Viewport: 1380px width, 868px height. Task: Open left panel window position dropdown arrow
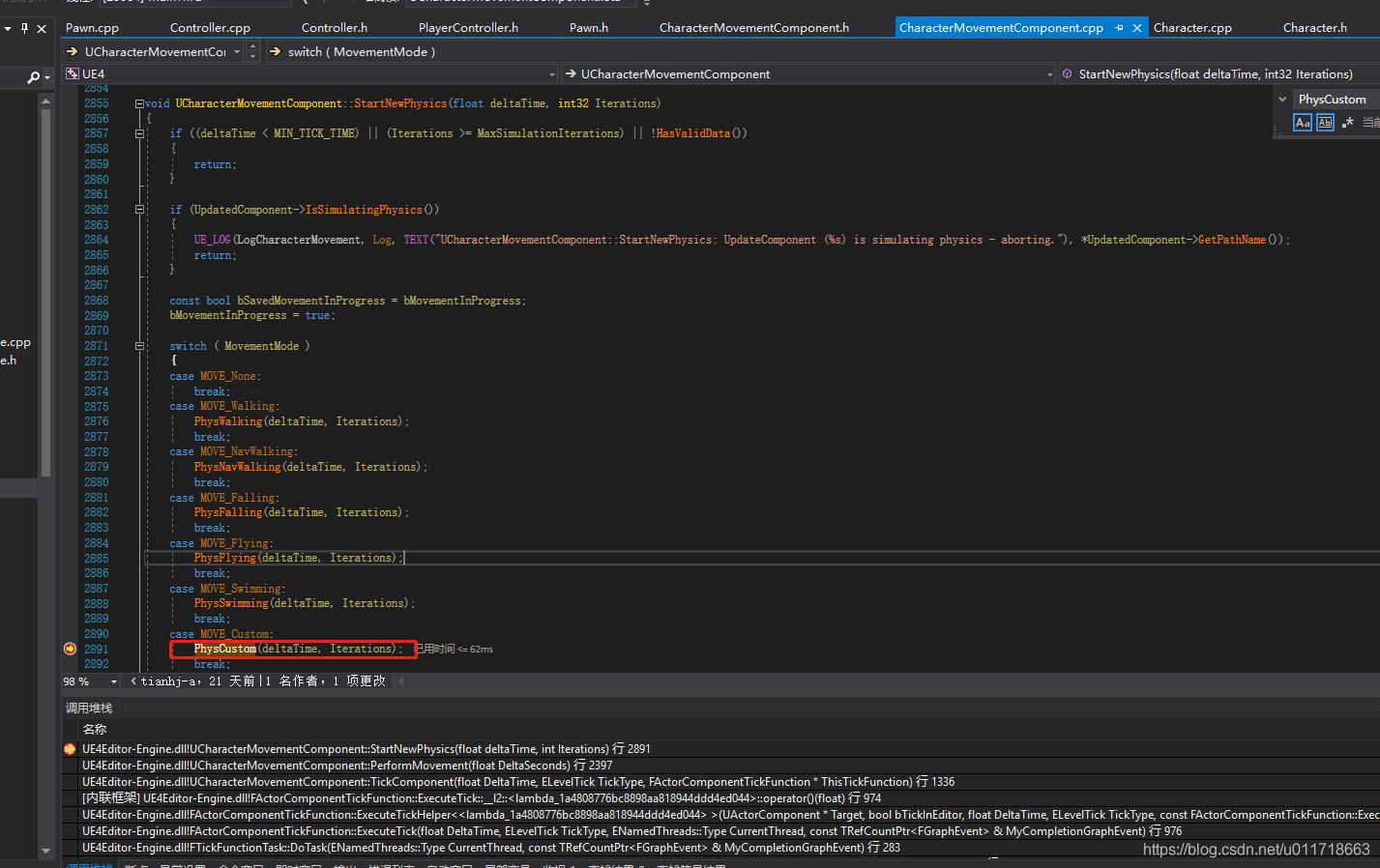pos(8,29)
